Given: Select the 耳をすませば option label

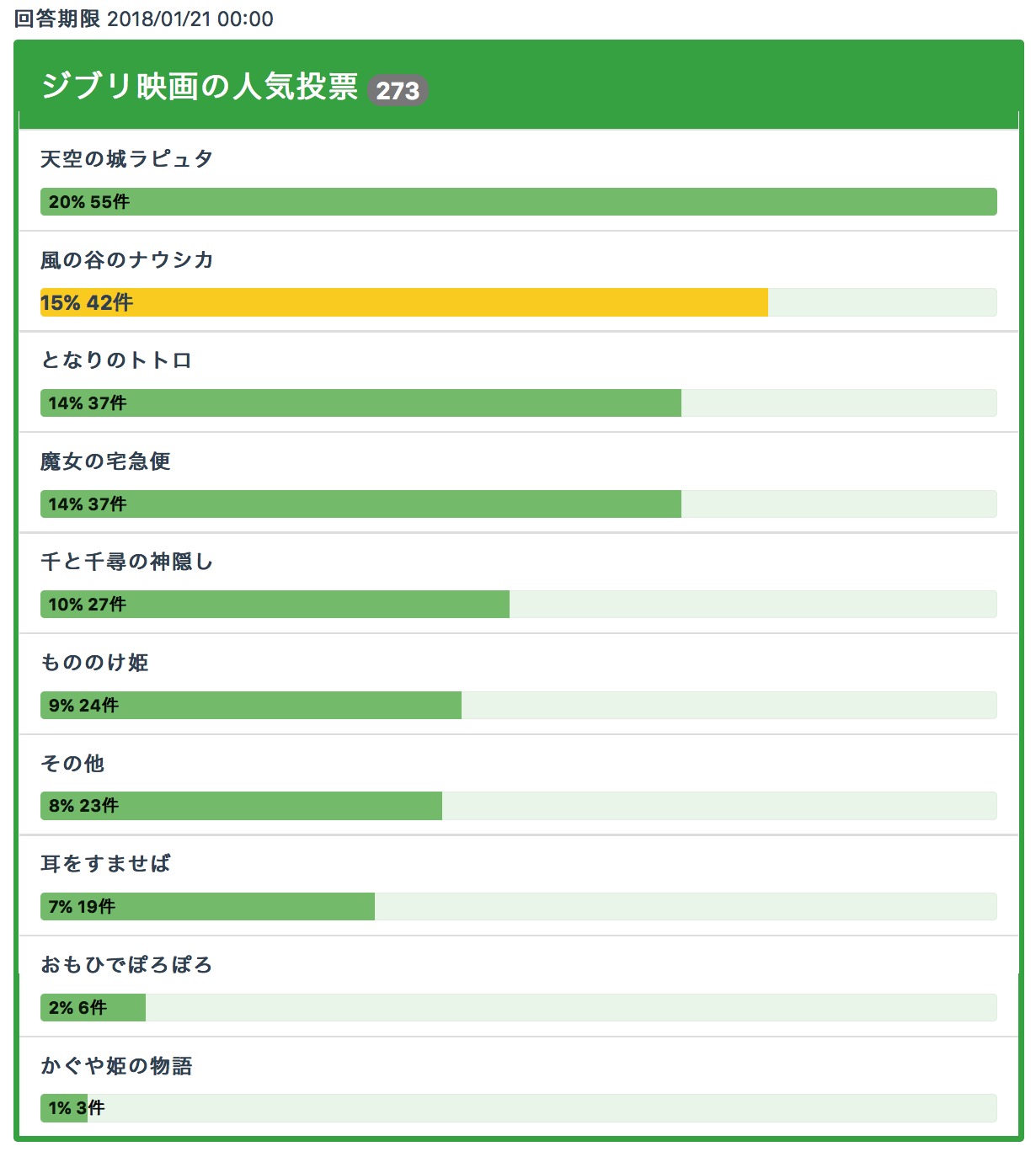Looking at the screenshot, I should point(105,864).
